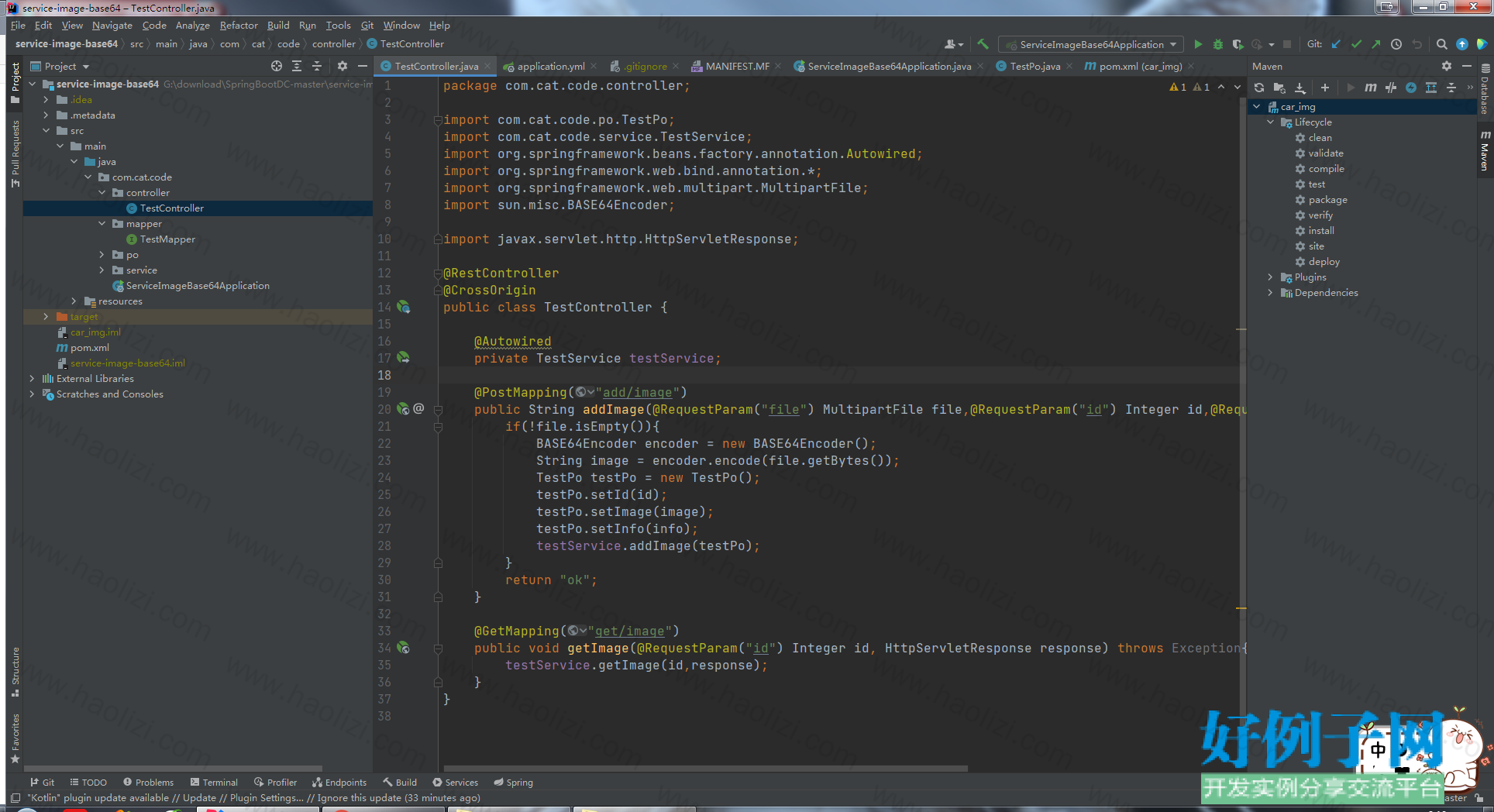Toggle the Project tool window on left stripe

click(x=15, y=83)
